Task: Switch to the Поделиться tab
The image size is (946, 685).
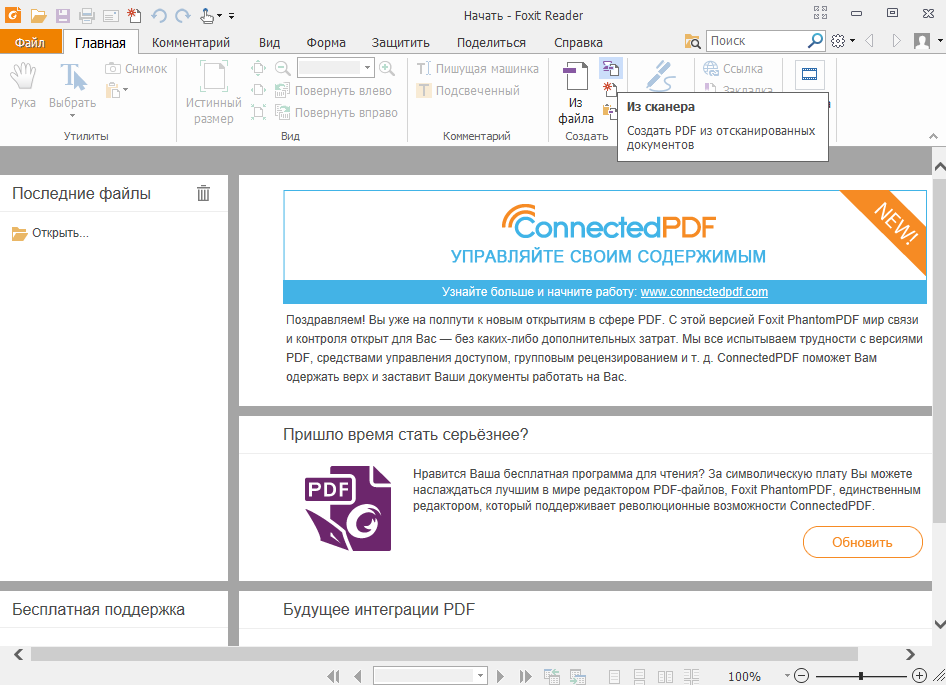Action: (x=491, y=43)
